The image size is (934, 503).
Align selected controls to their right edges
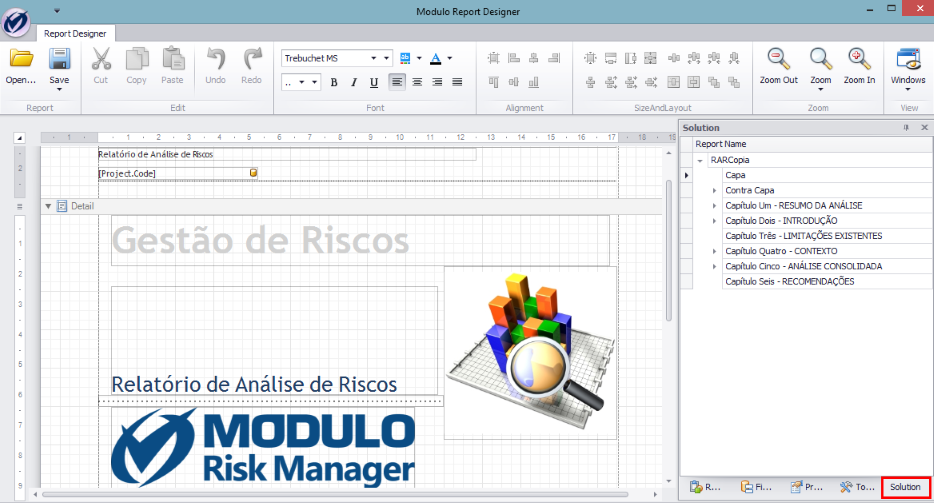[x=554, y=58]
